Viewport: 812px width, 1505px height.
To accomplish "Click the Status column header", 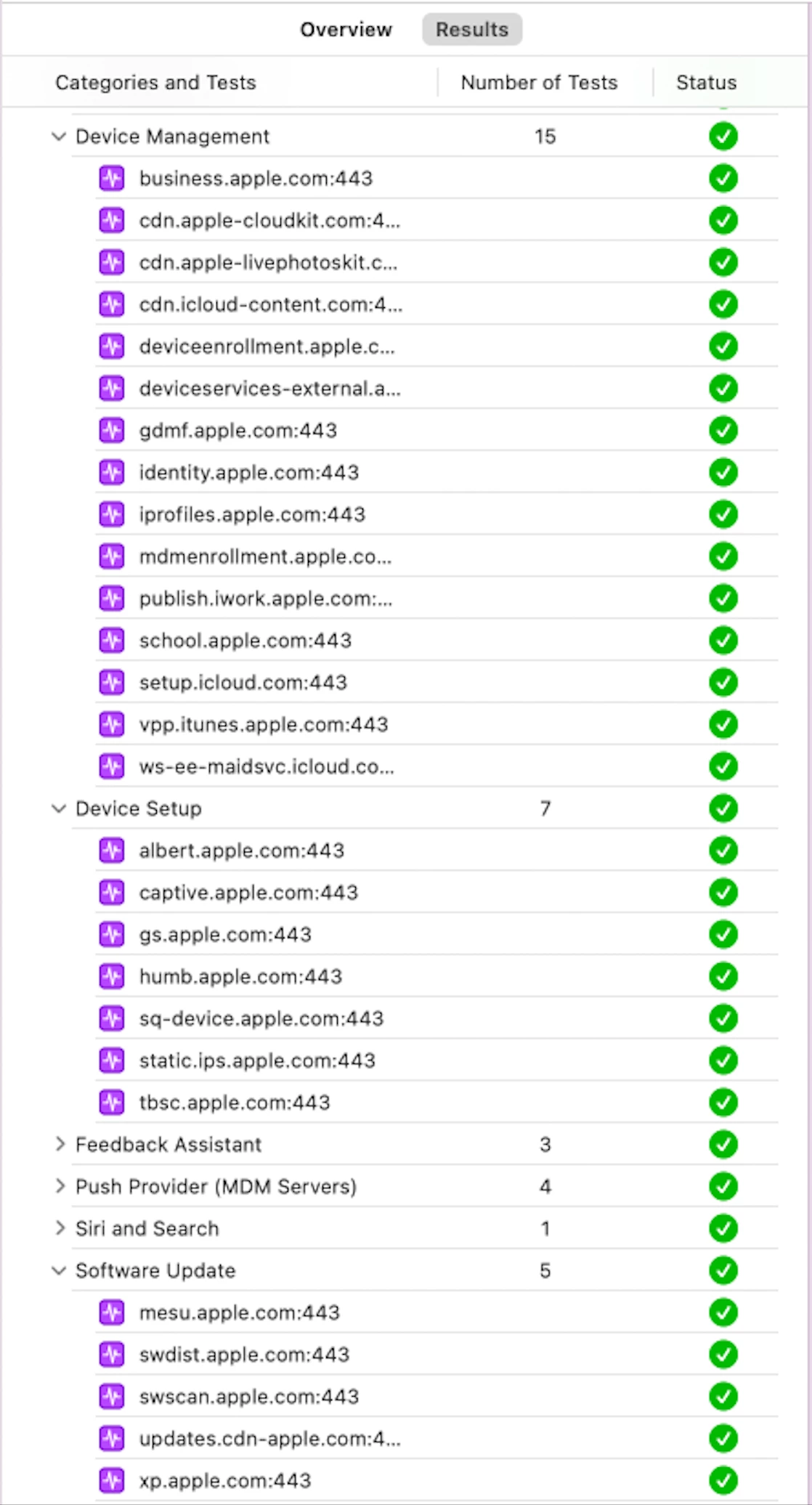I will point(706,83).
